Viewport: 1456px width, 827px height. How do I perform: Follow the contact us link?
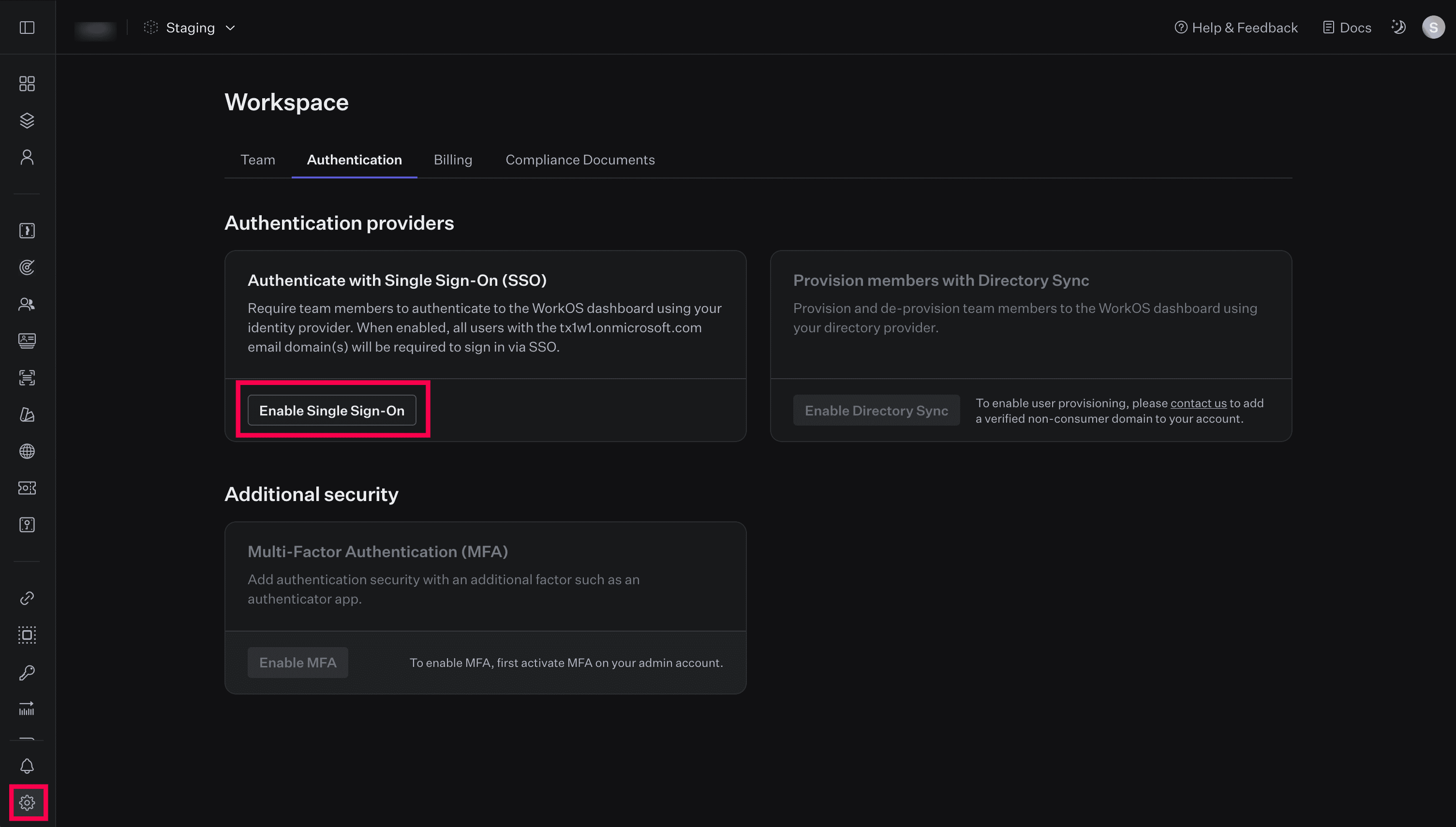point(1198,403)
